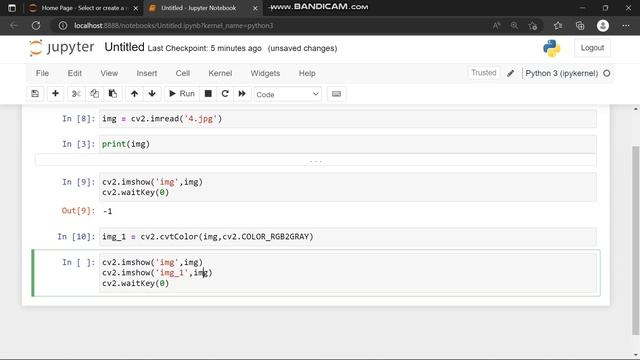Image resolution: width=640 pixels, height=360 pixels.
Task: Click the Python 3 (ipykernel) kernel name
Action: 562,73
